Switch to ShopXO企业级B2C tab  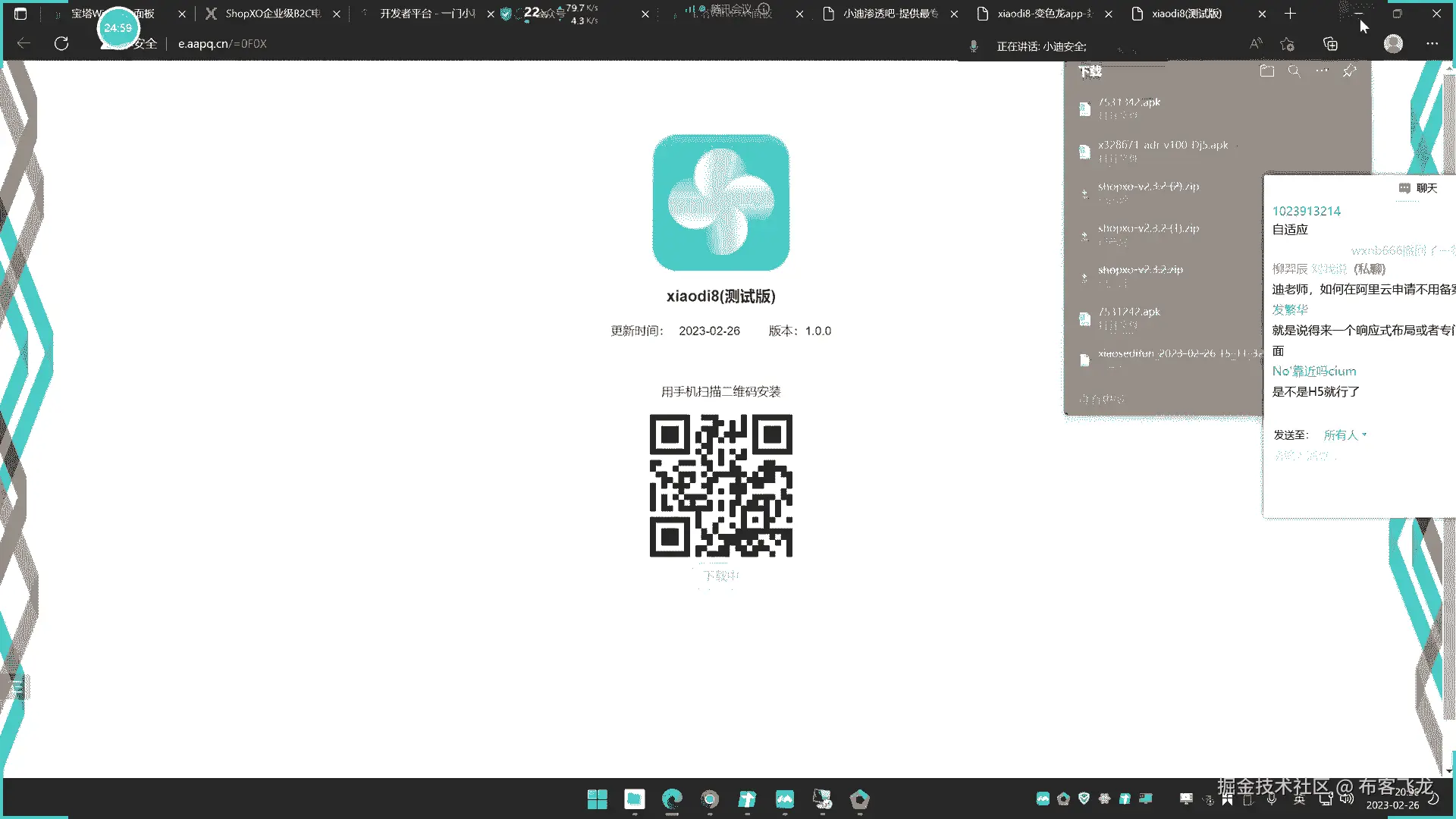[272, 14]
